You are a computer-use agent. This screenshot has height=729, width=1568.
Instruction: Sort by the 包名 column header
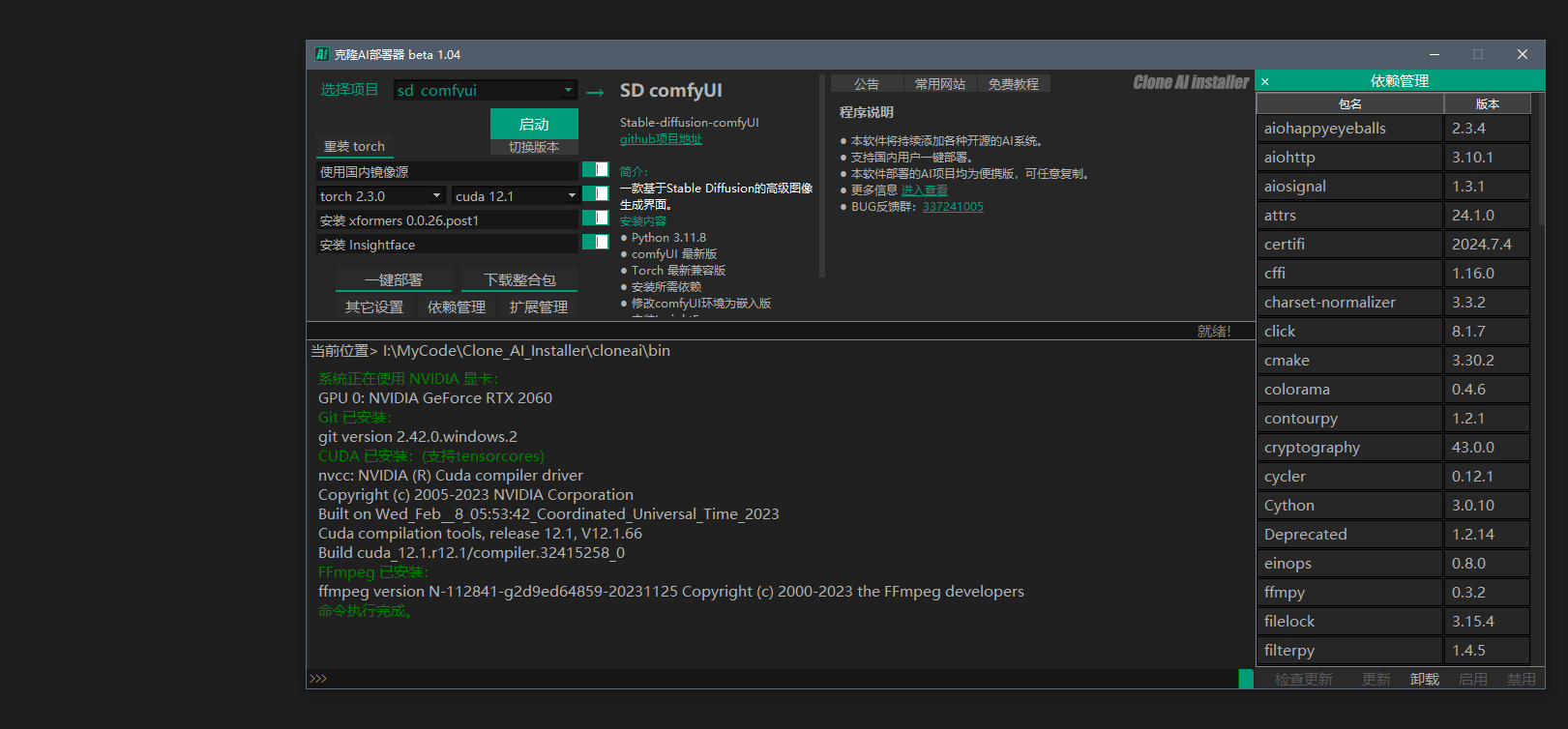1349,103
